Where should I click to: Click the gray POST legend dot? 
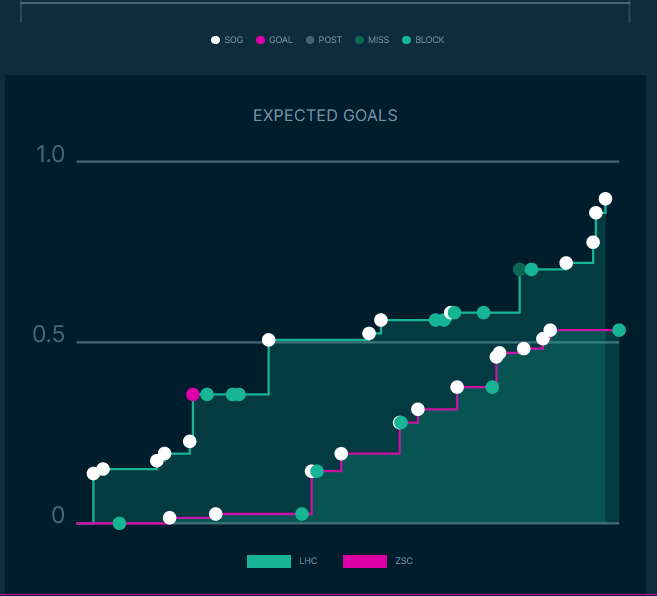[310, 40]
